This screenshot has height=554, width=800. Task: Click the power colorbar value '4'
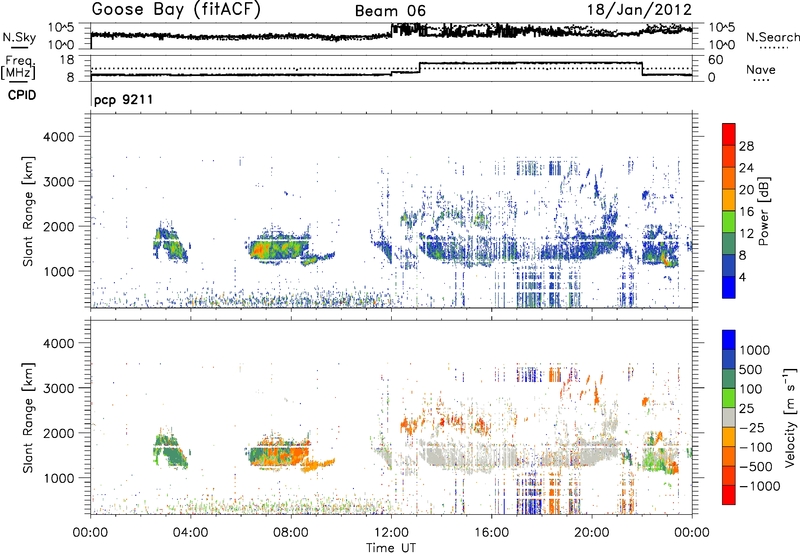click(x=742, y=277)
